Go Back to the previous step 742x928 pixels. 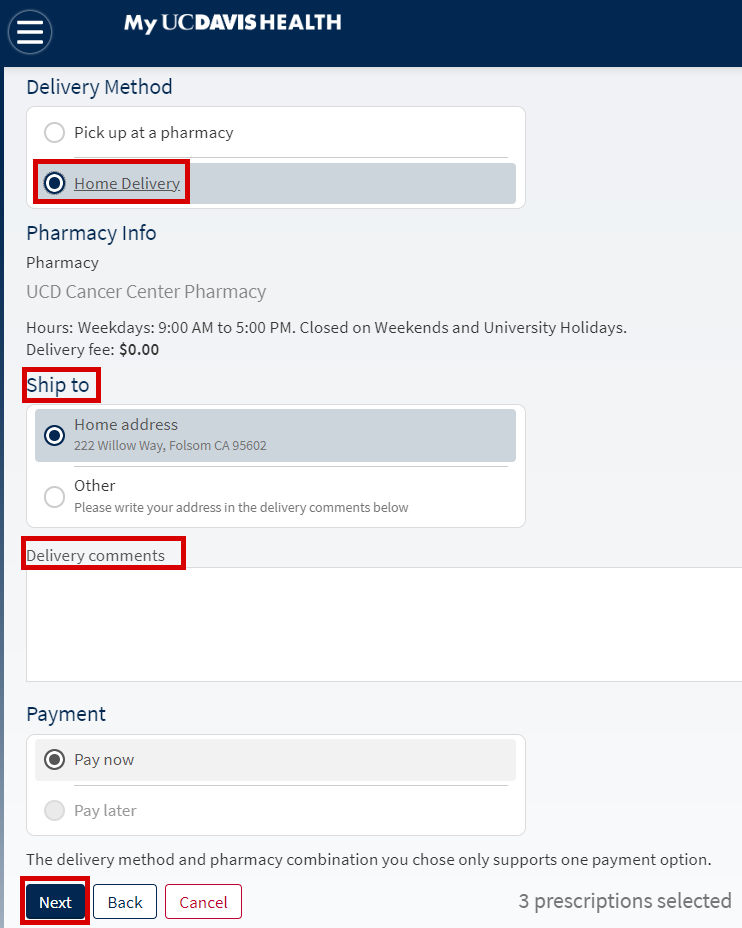pyautogui.click(x=125, y=902)
